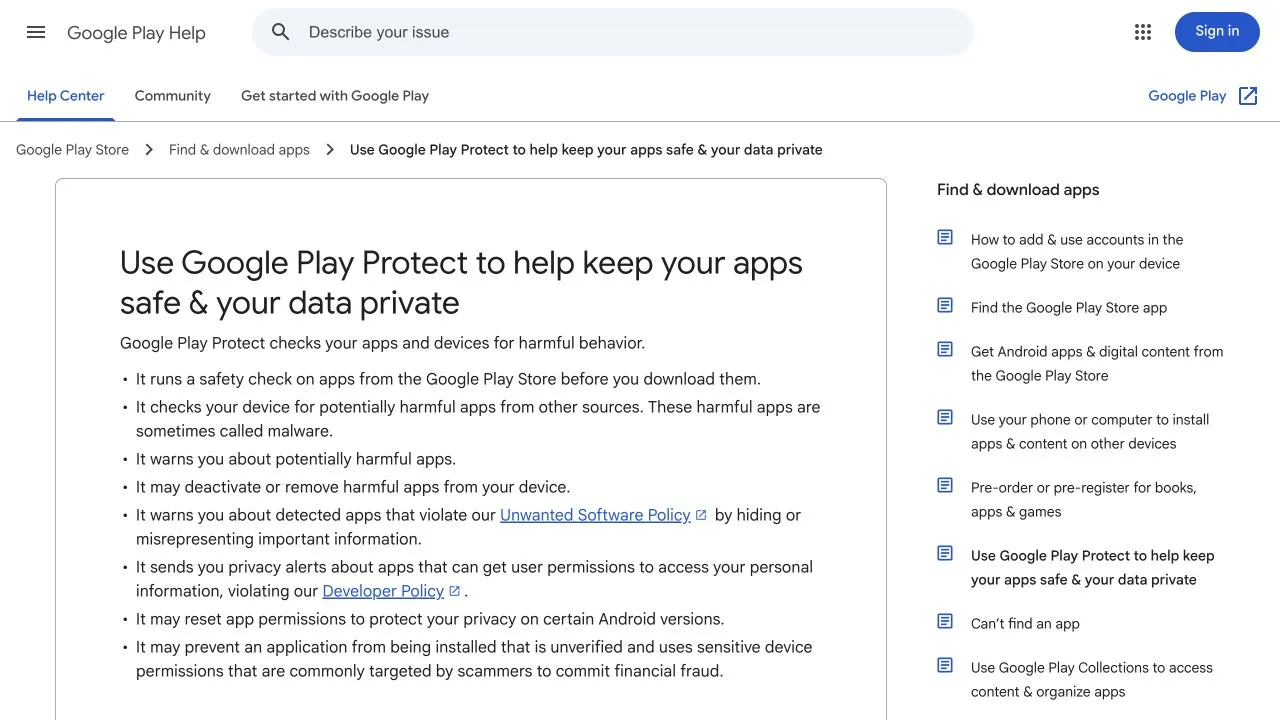Open the Developer Policy link
The width and height of the screenshot is (1280, 720).
383,591
